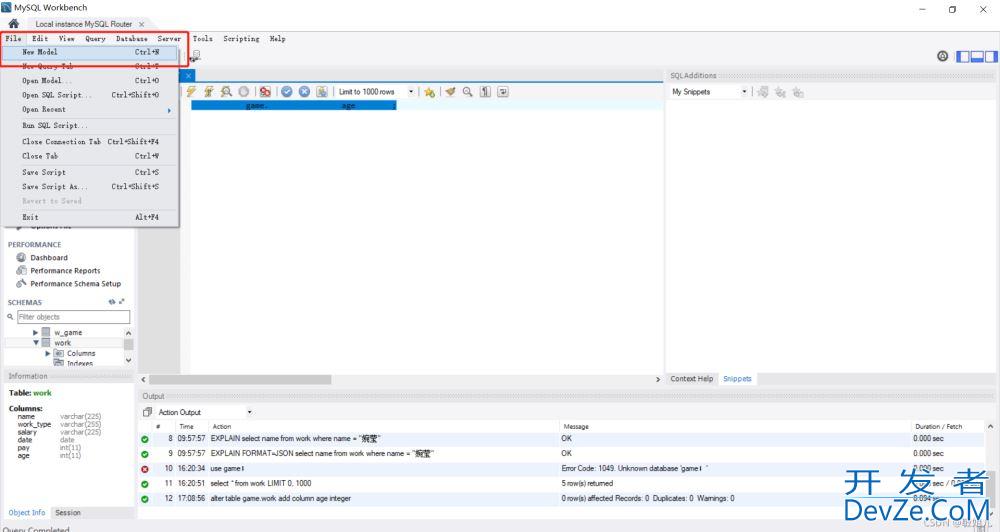This screenshot has height=532, width=1000.
Task: Collapse the work table node
Action: coord(36,343)
